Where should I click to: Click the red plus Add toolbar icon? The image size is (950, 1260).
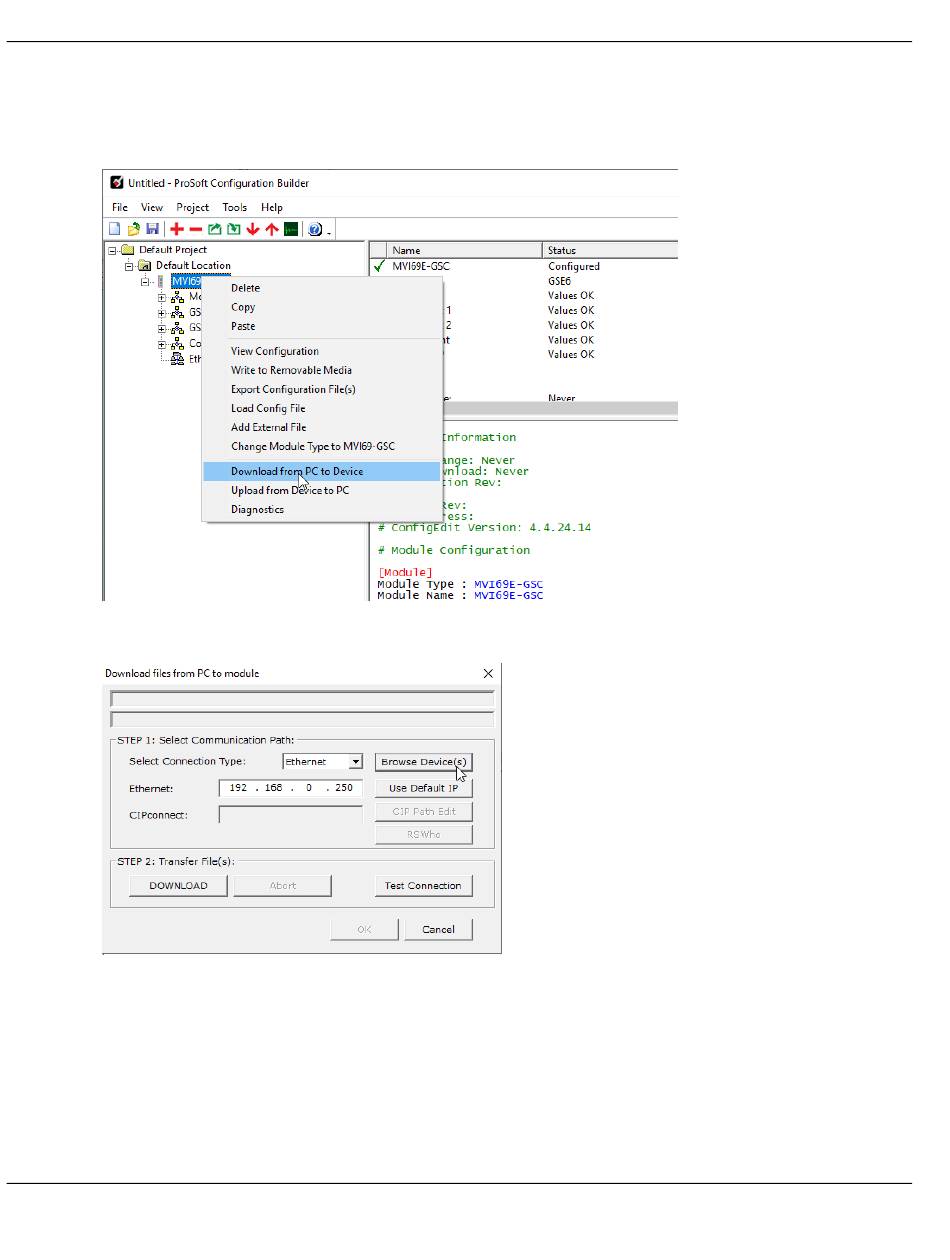tap(177, 229)
